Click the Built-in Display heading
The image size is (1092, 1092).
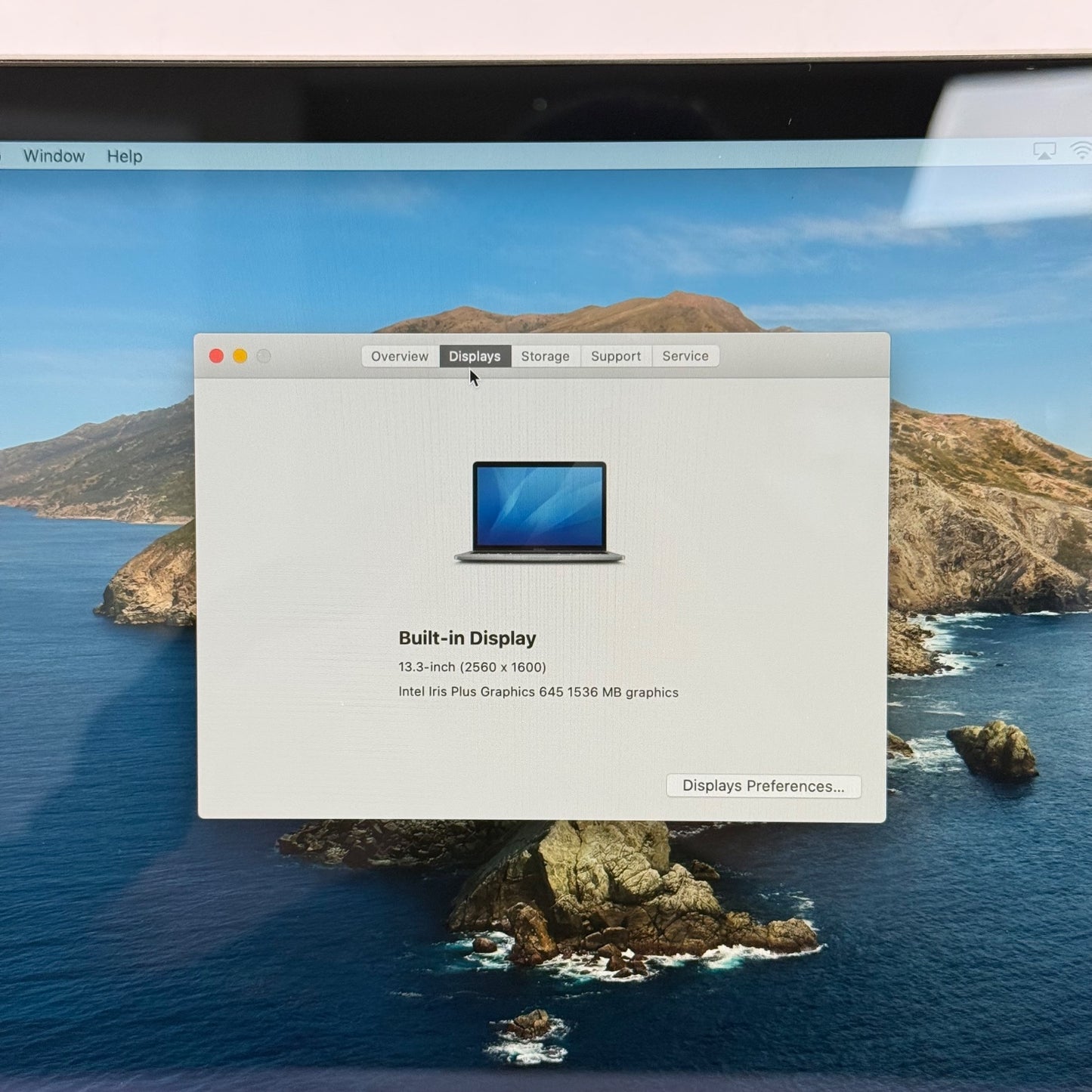[x=467, y=639]
